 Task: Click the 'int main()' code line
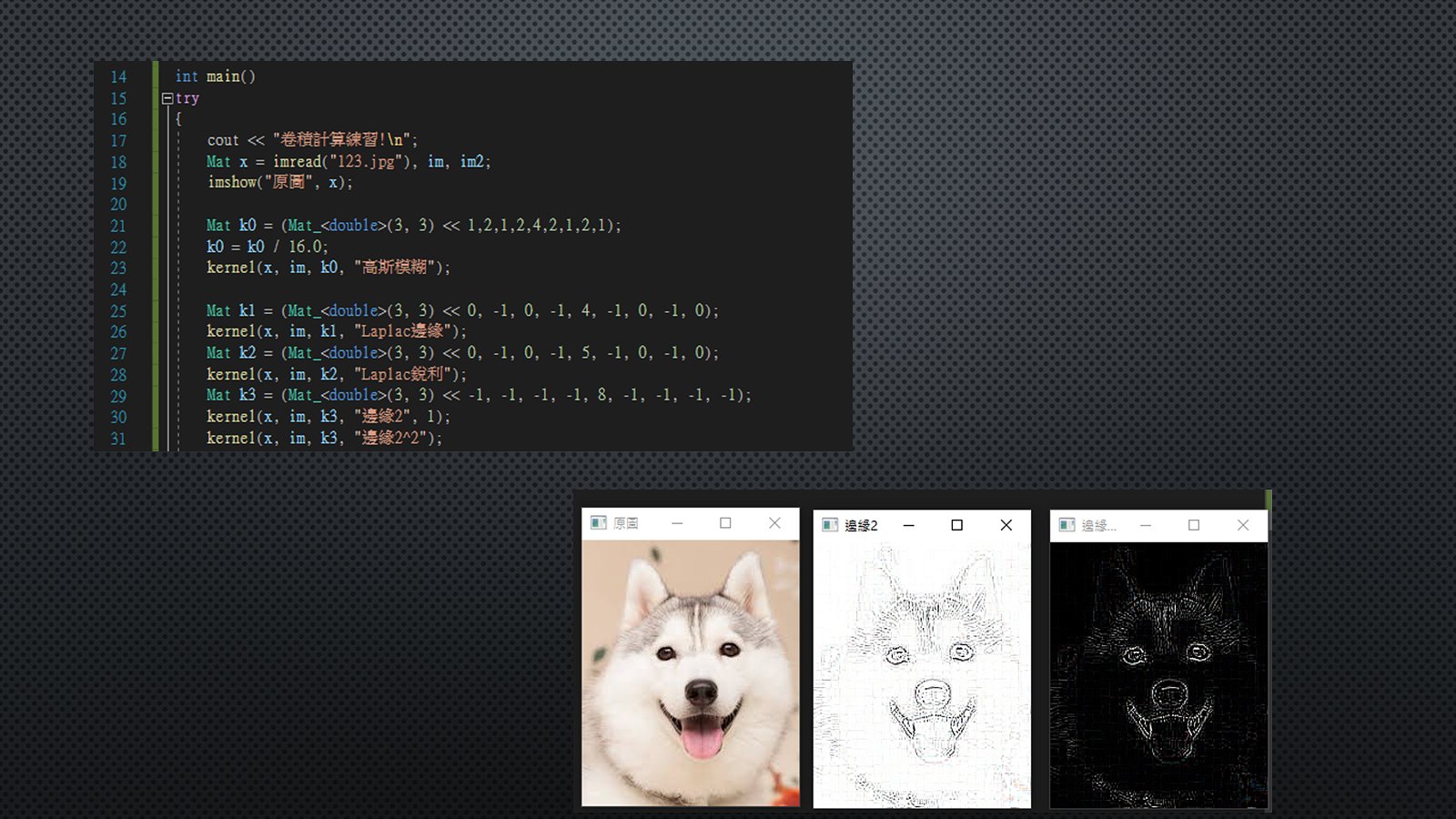click(215, 76)
